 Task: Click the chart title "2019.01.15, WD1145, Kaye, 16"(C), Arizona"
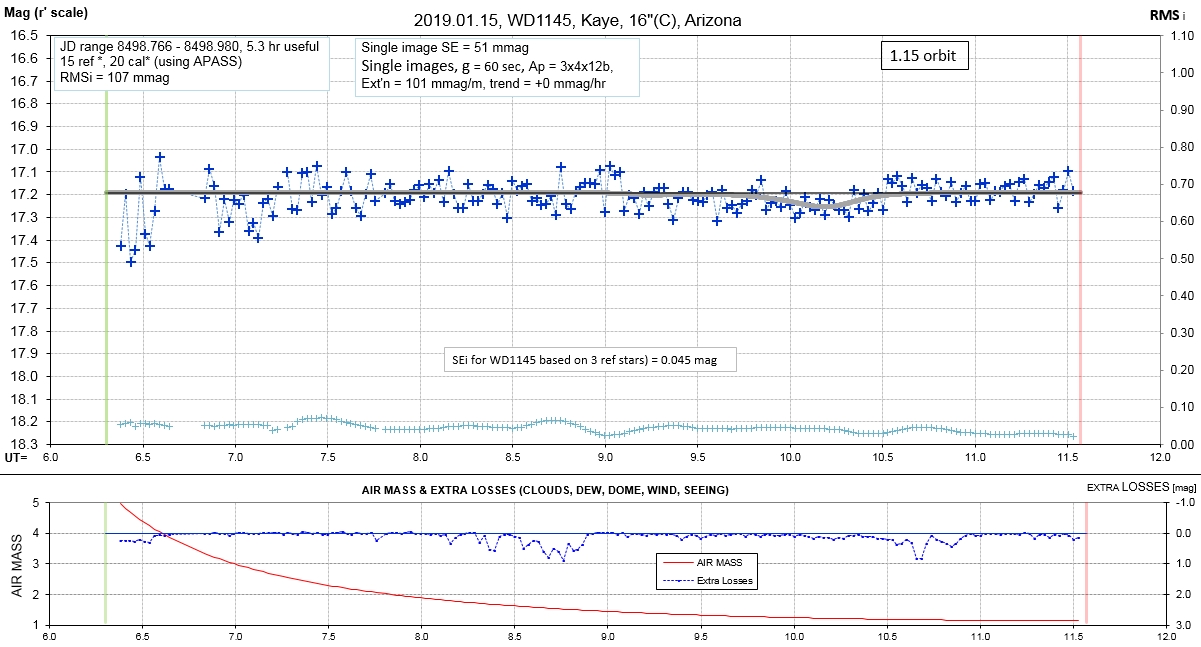(x=577, y=20)
